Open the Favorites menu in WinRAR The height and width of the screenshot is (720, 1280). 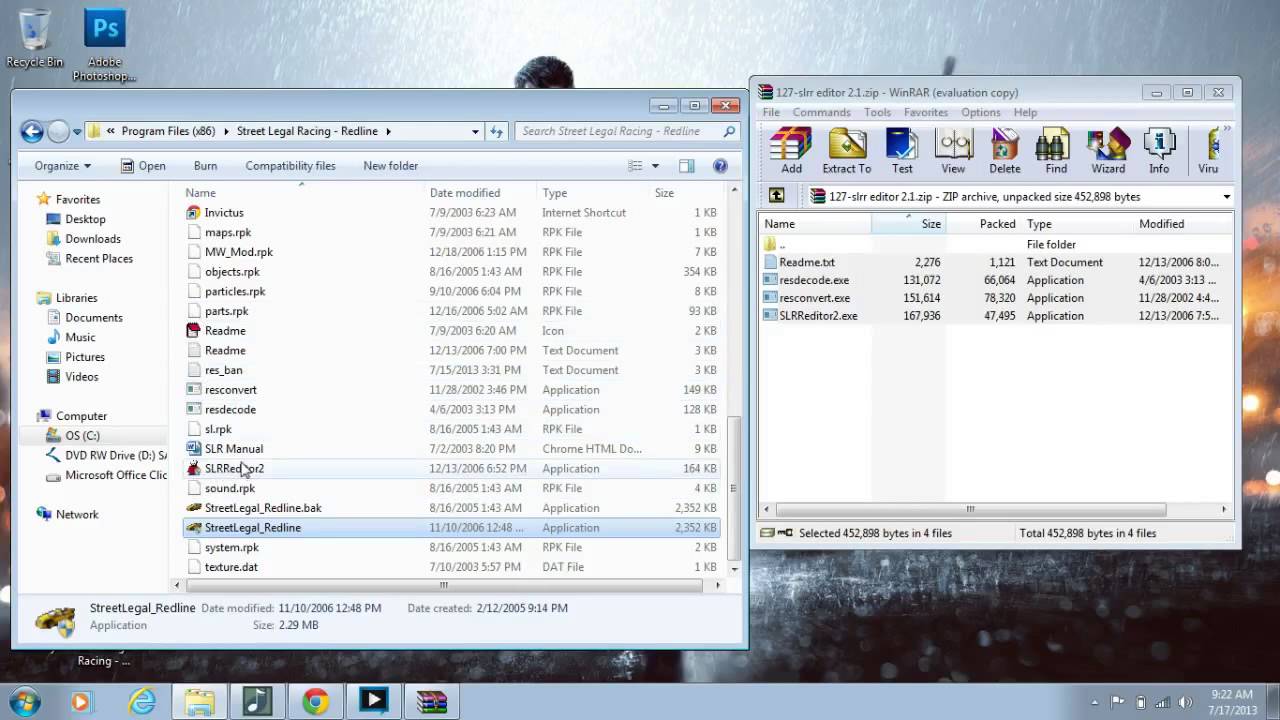pyautogui.click(x=925, y=113)
